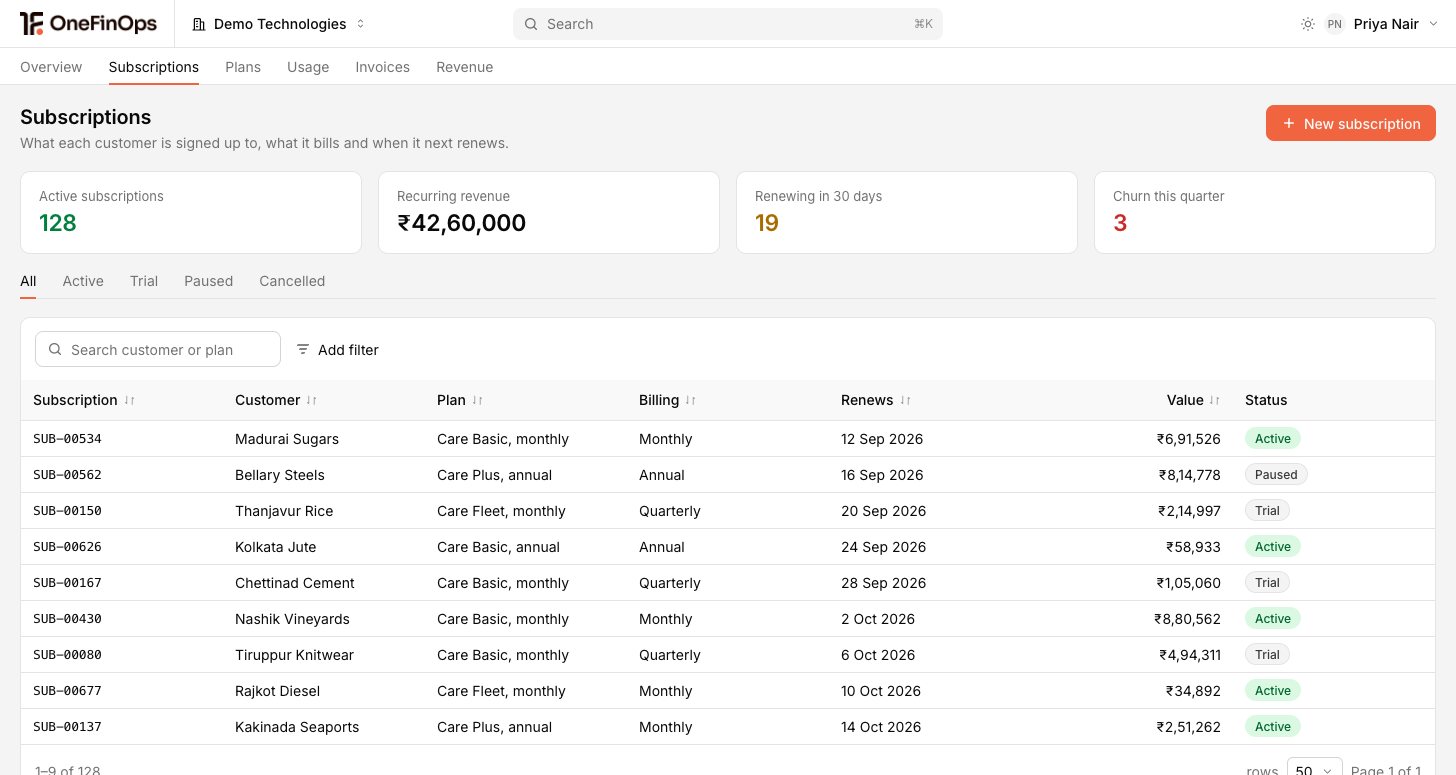Click the building icon beside Demo Technologies
Screen dimensions: 1456x775
pyautogui.click(x=199, y=24)
